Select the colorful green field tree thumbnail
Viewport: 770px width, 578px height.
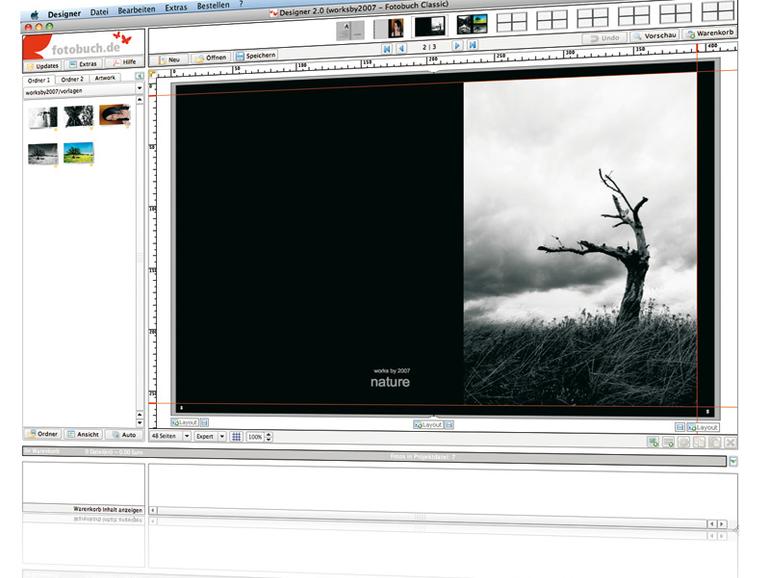pyautogui.click(x=79, y=153)
